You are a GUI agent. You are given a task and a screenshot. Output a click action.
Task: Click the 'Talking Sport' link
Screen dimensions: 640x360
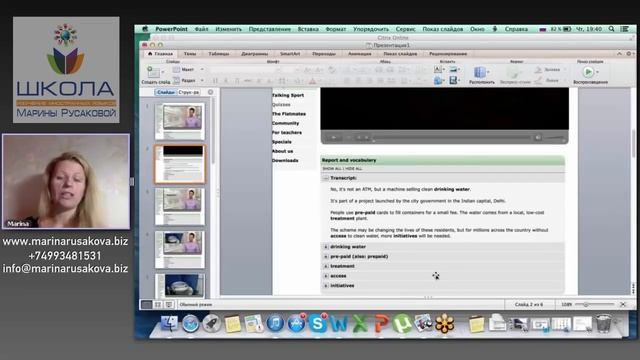point(288,95)
